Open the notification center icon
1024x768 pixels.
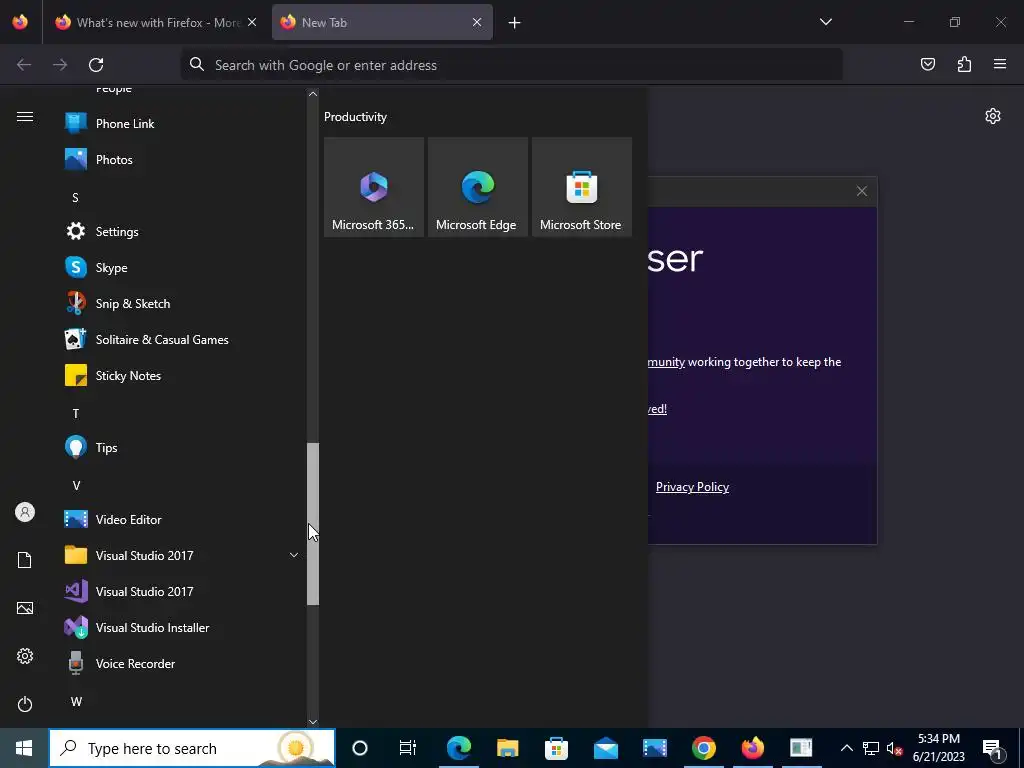(992, 749)
